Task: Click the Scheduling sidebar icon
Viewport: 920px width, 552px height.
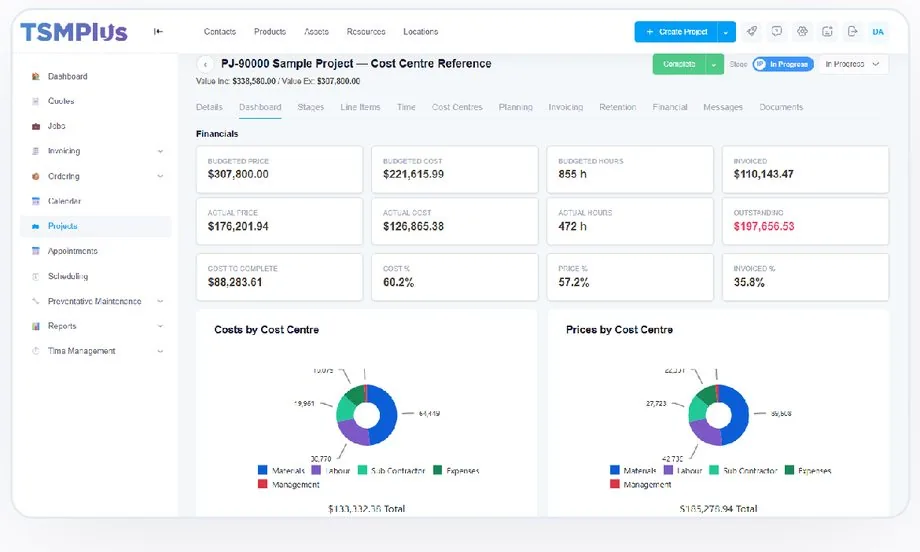Action: (x=36, y=276)
